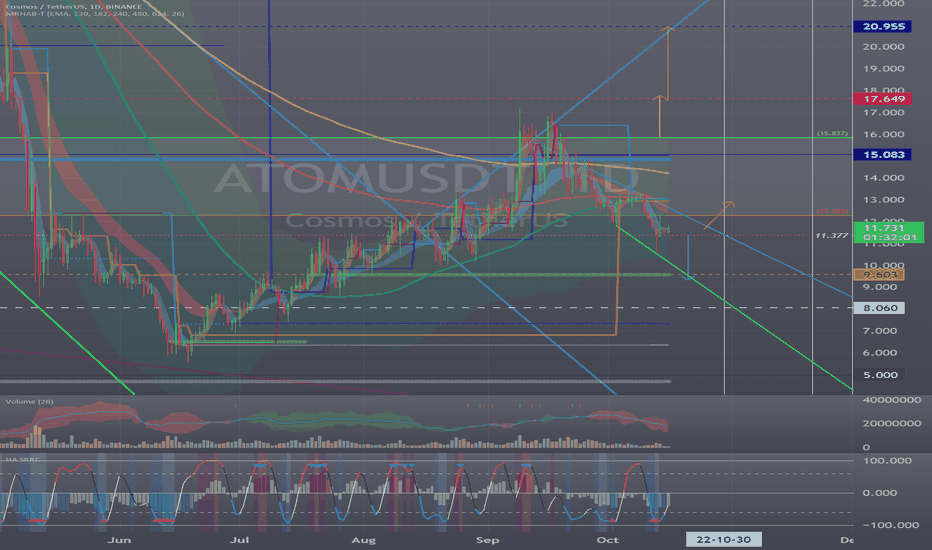Click 6.000 on the price axis
Viewport: 932px width, 550px height.
point(880,353)
